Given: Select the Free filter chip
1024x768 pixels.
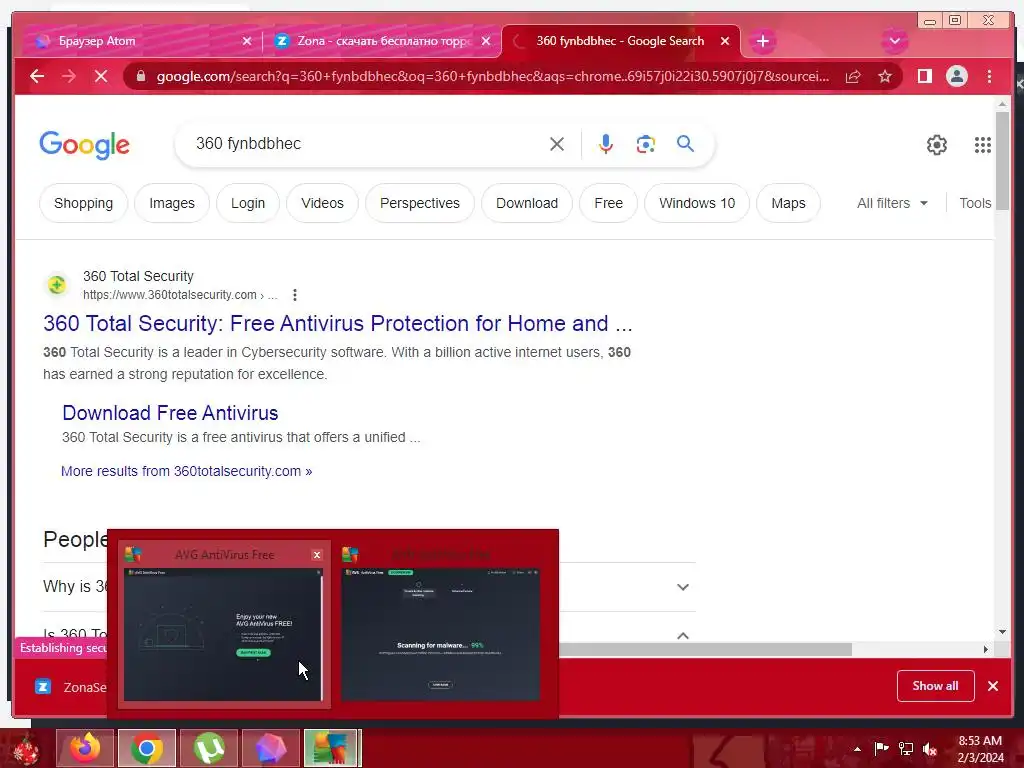Looking at the screenshot, I should (x=609, y=203).
